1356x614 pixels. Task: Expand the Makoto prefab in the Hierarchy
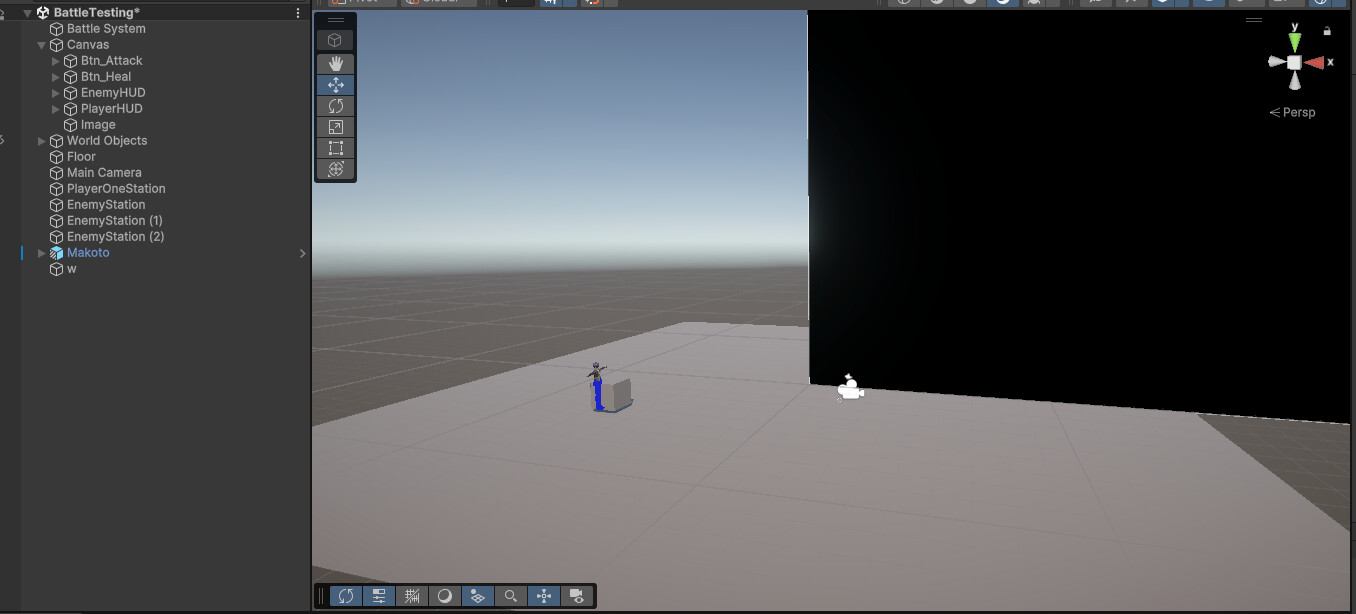(41, 252)
